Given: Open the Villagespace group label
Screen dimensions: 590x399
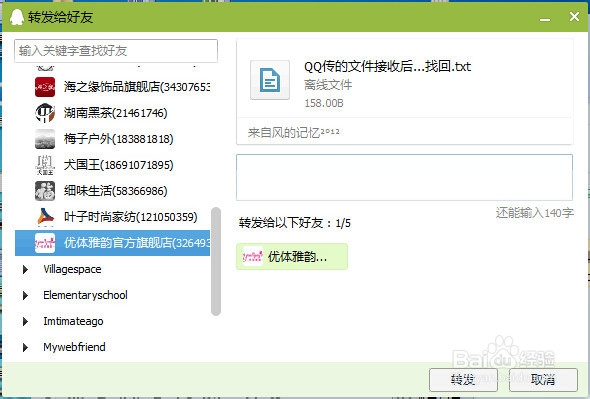Looking at the screenshot, I should click(72, 270).
